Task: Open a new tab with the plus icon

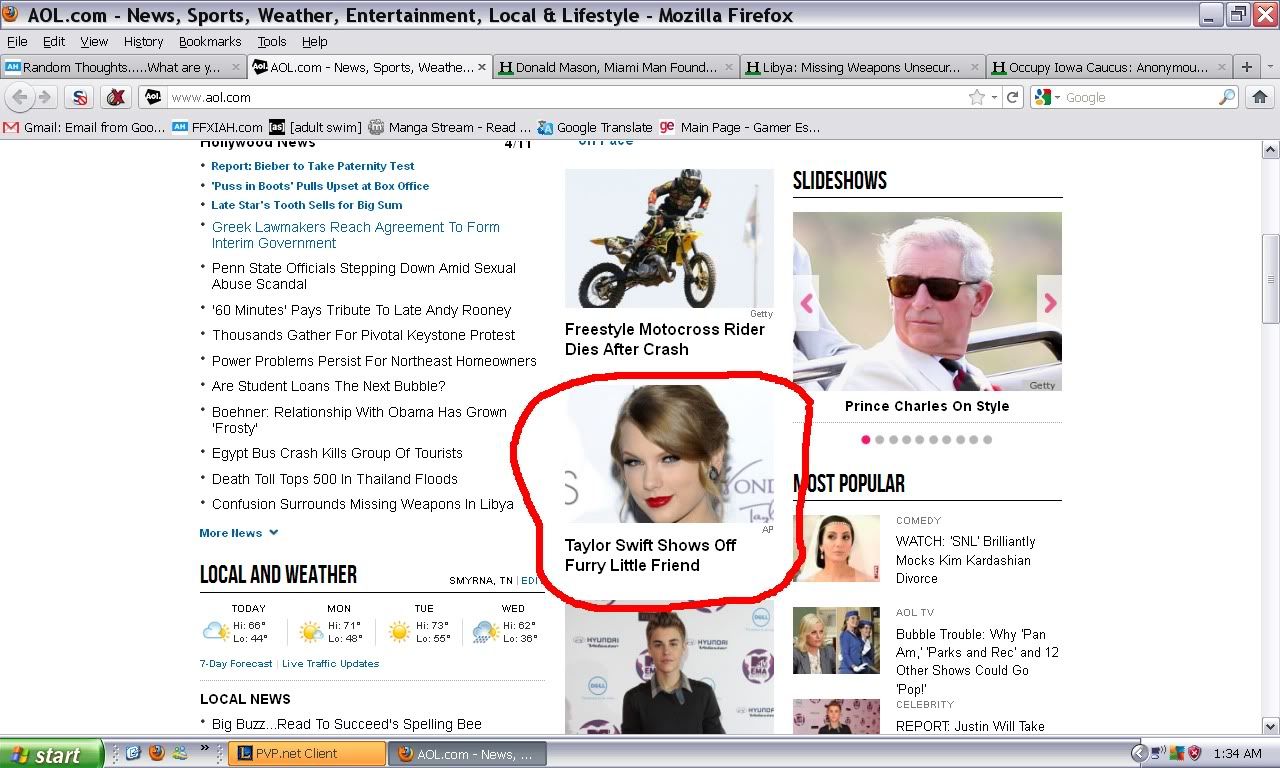Action: click(x=1246, y=67)
